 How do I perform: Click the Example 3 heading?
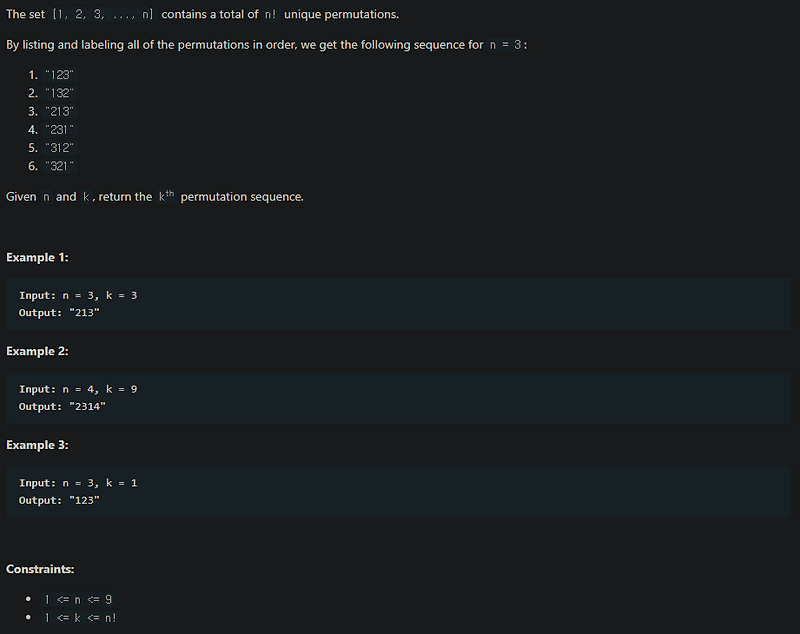[37, 445]
